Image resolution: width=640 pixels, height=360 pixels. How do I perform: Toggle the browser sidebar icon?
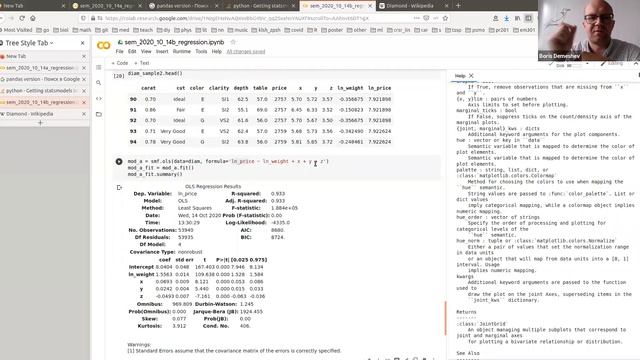(528, 18)
